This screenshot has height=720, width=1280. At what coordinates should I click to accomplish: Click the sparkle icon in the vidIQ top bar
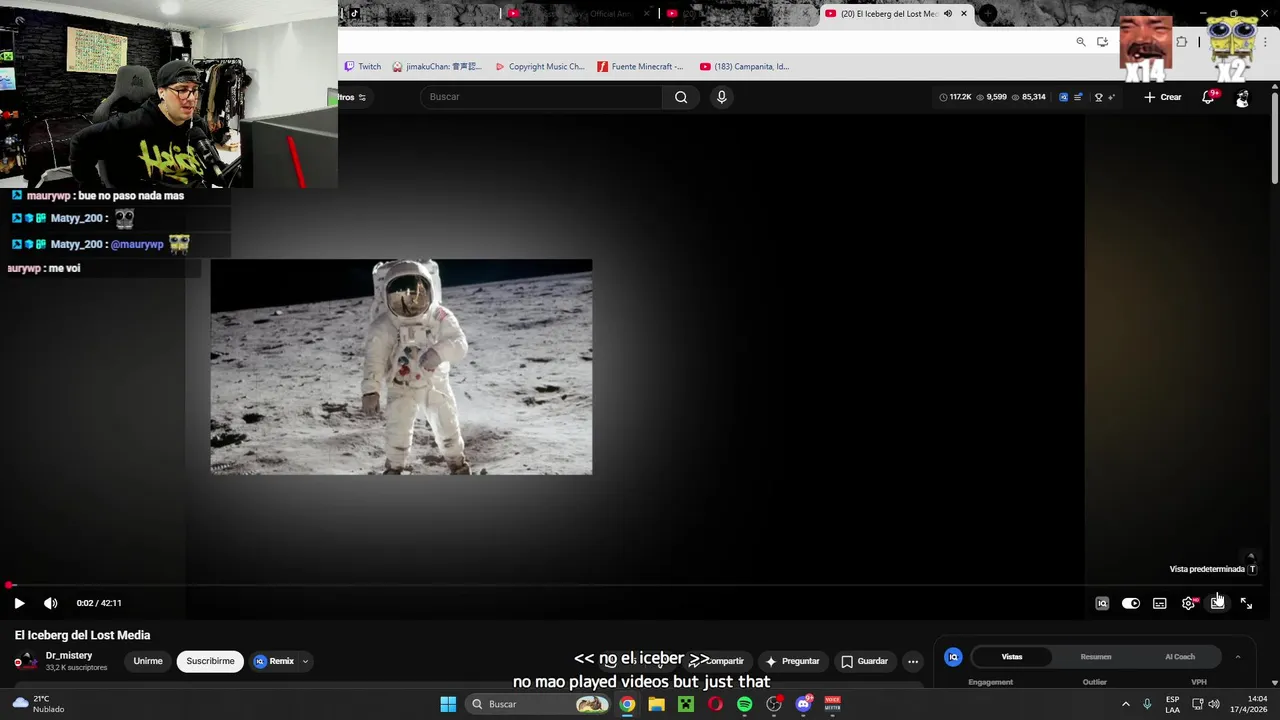click(1111, 97)
